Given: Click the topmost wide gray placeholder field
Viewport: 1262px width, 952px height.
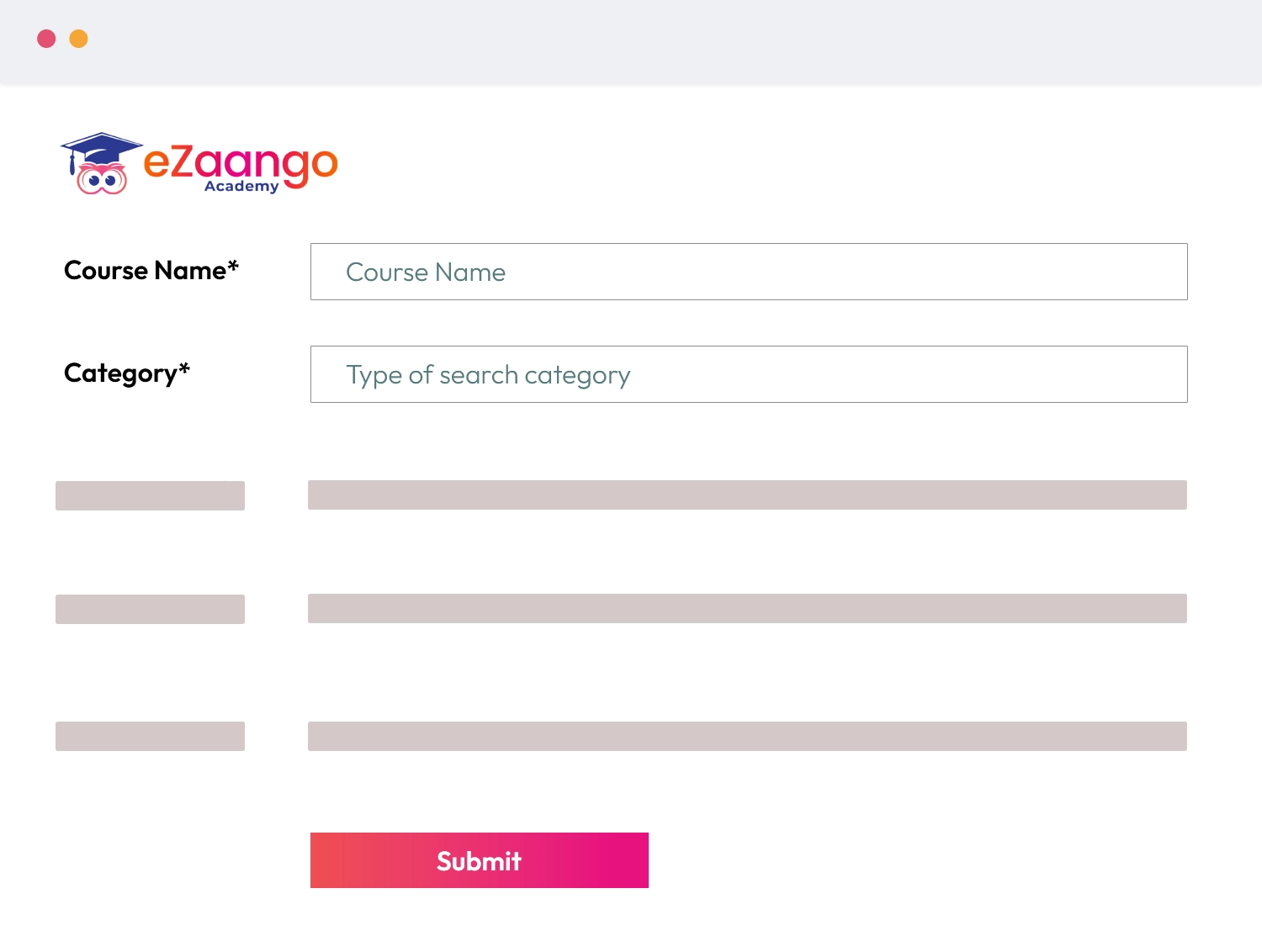Looking at the screenshot, I should coord(747,495).
